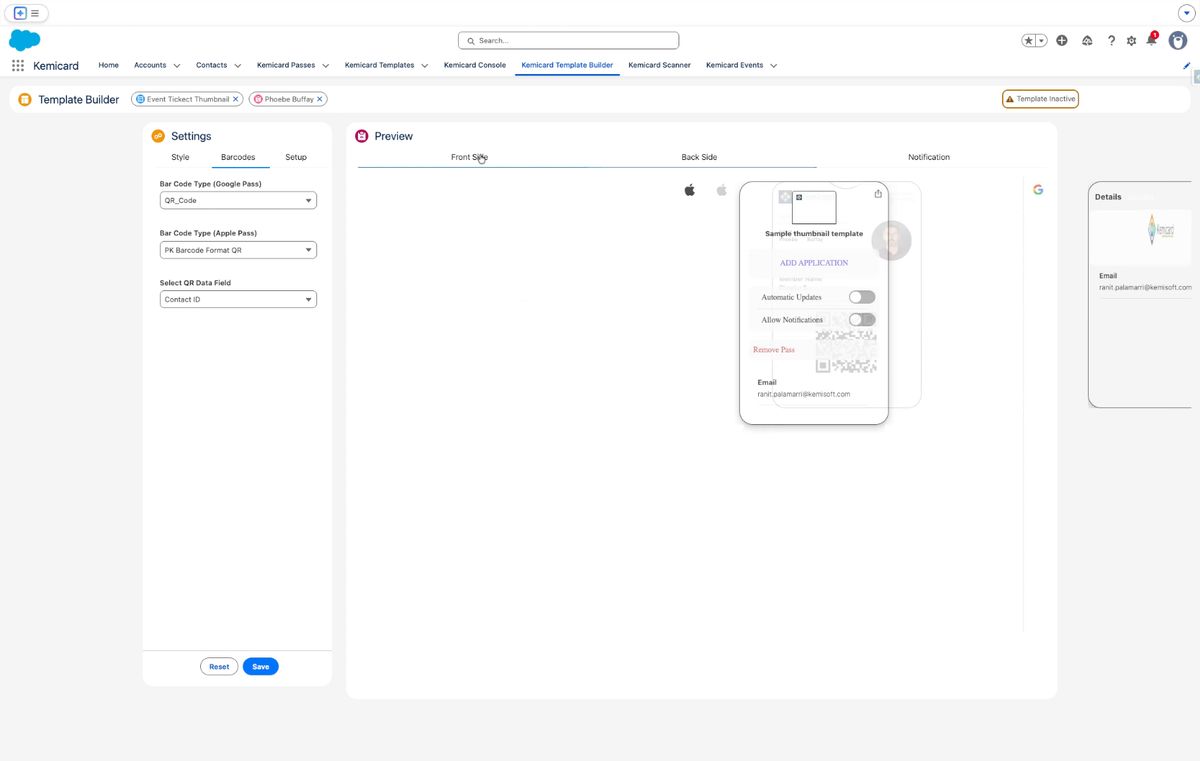Click the Kemicard Template Builder nav tab
Viewport: 1200px width, 761px height.
[x=567, y=65]
